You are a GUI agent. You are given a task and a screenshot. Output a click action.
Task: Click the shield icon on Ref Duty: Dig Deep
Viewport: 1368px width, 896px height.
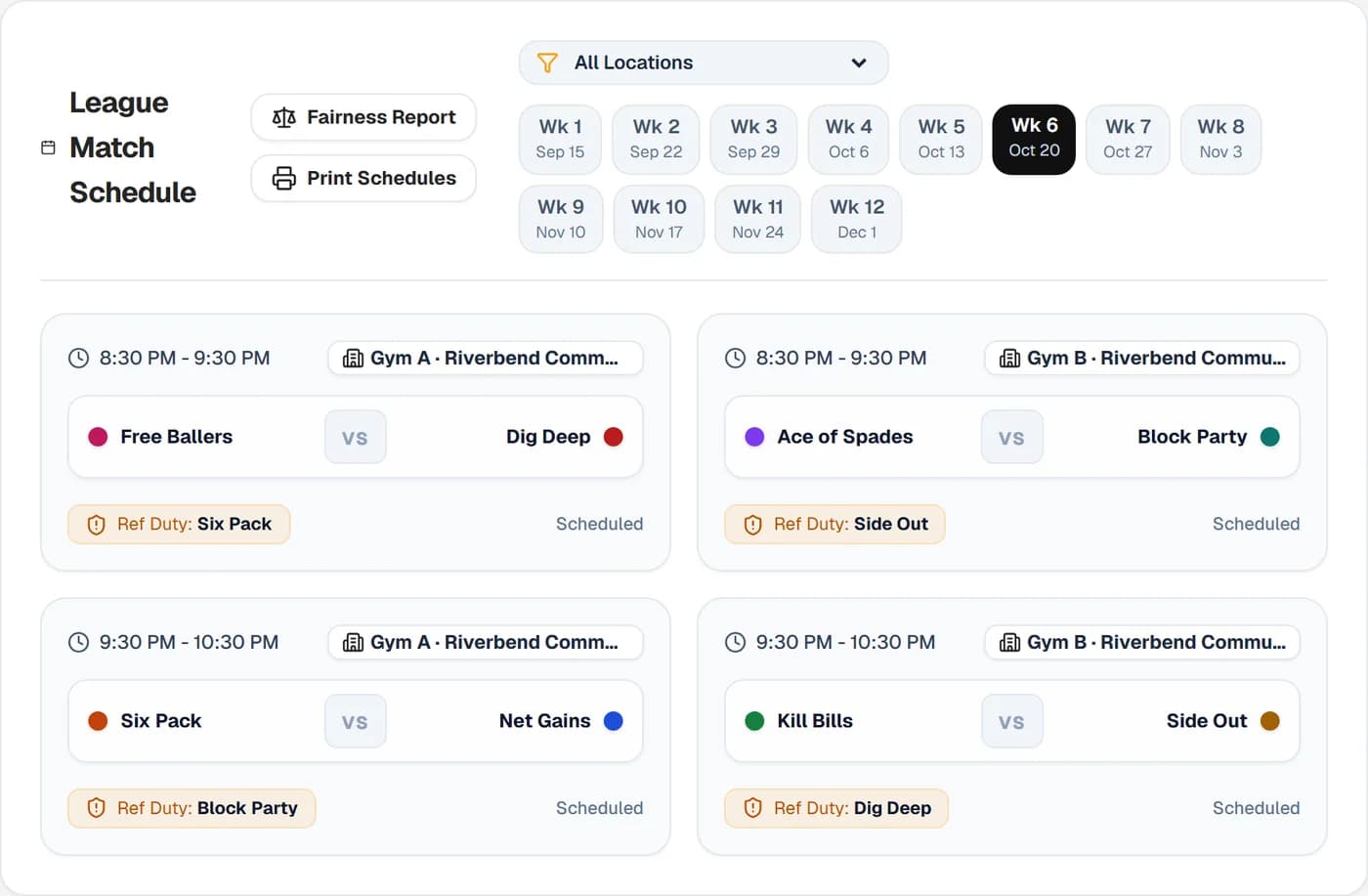752,808
